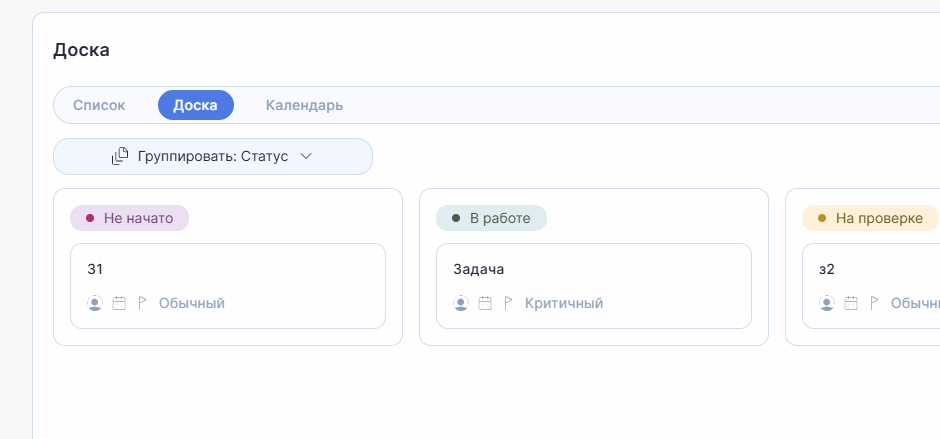This screenshot has width=940, height=439.
Task: Click assignee avatar icon on З1 card
Action: 95,303
